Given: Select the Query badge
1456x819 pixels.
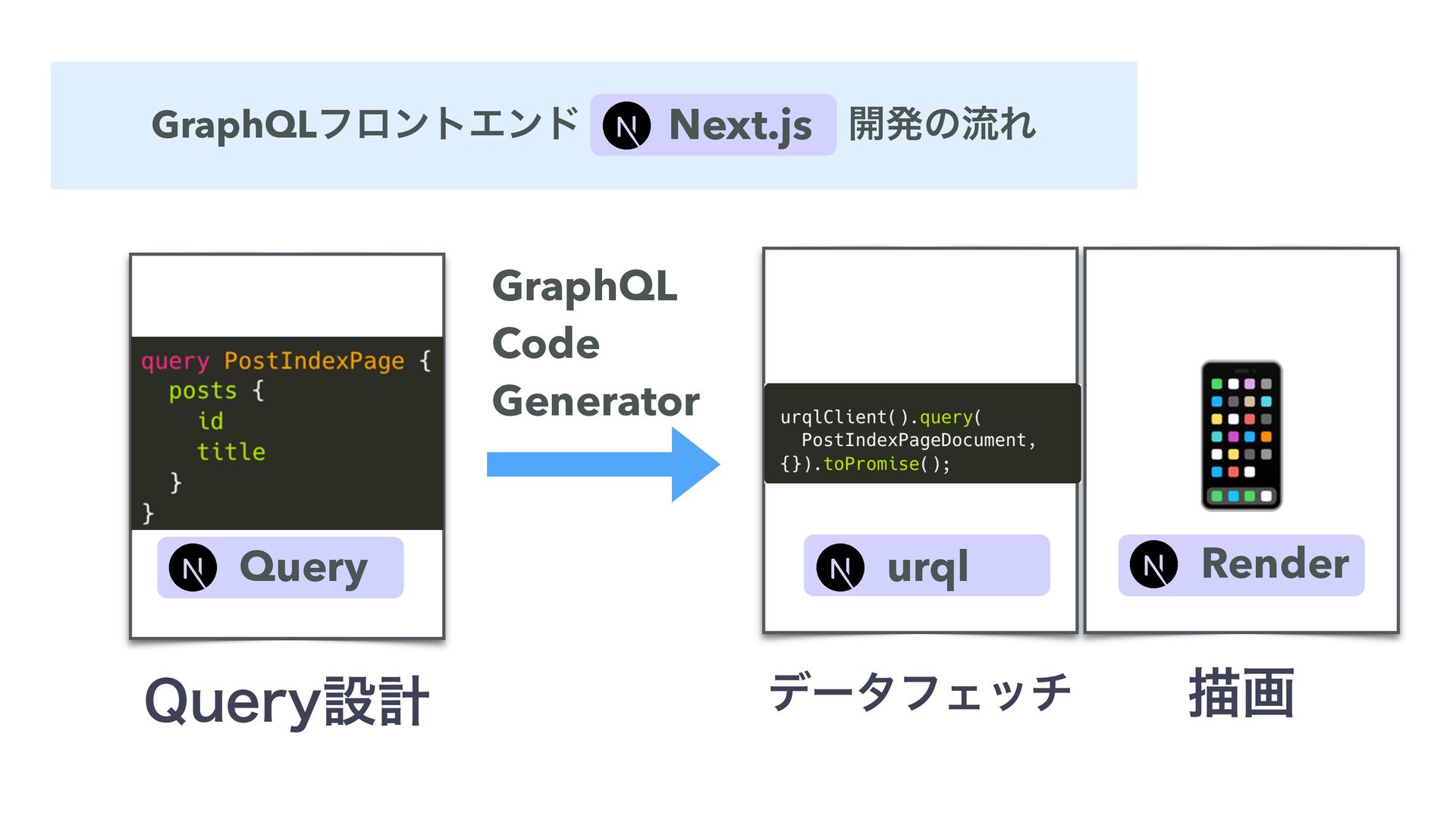Looking at the screenshot, I should point(280,567).
